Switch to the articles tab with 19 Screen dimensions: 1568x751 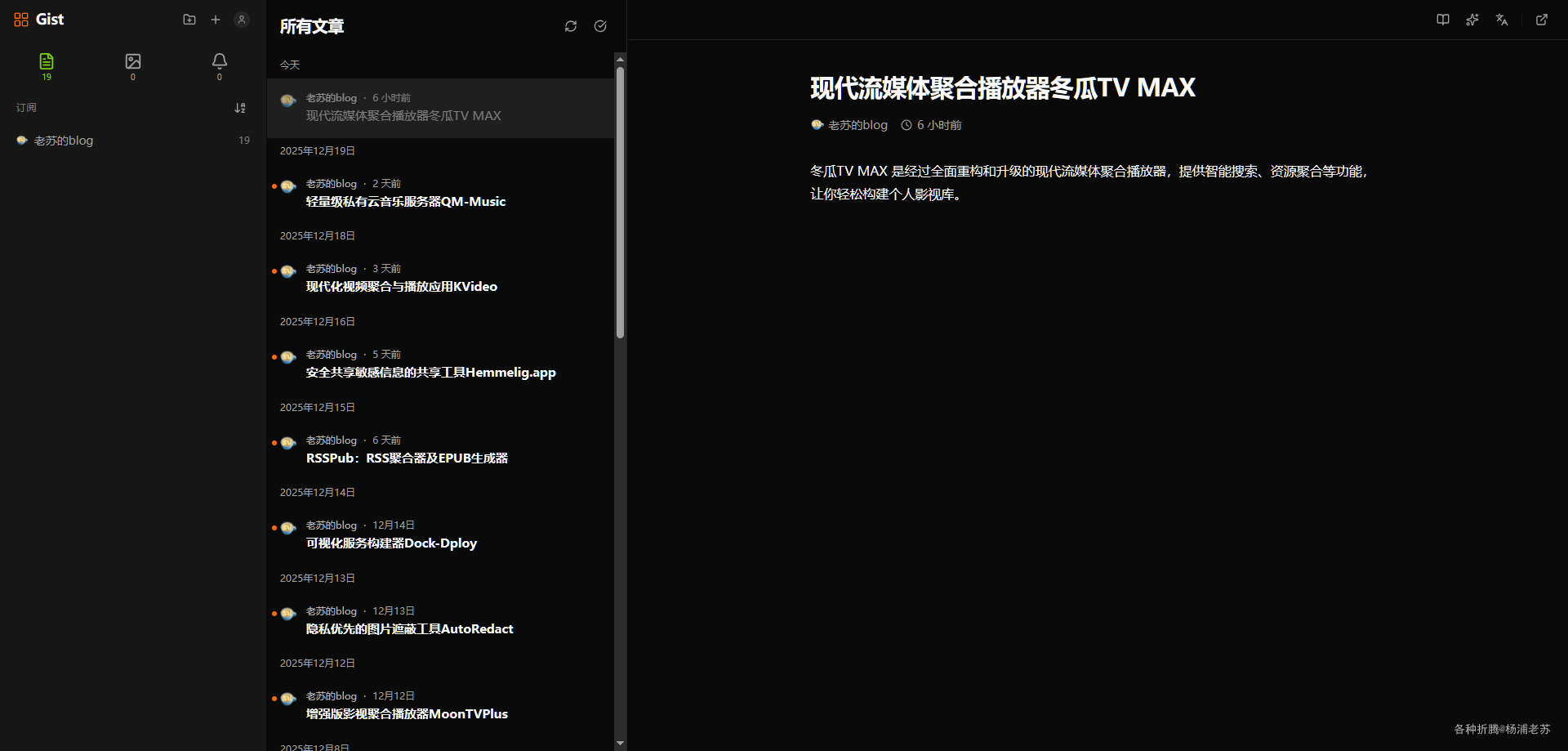(x=47, y=66)
